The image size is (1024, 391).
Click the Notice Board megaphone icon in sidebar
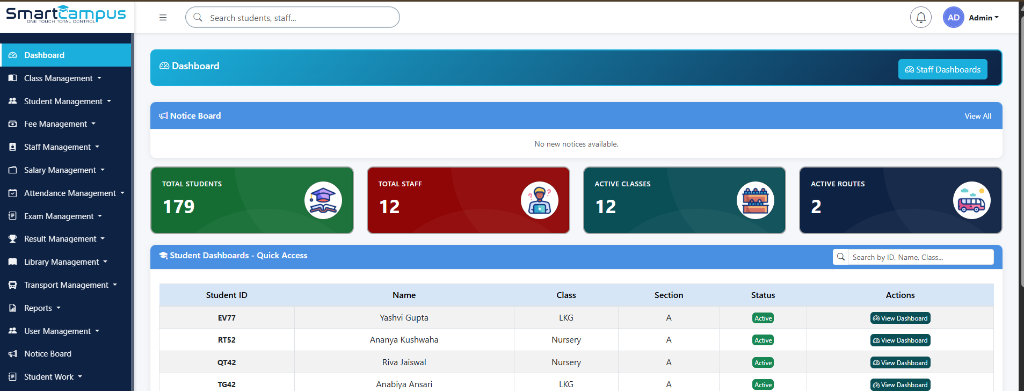12,354
